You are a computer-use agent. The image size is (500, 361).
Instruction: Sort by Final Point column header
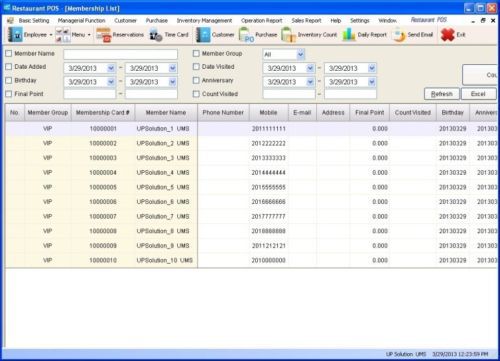[x=370, y=113]
